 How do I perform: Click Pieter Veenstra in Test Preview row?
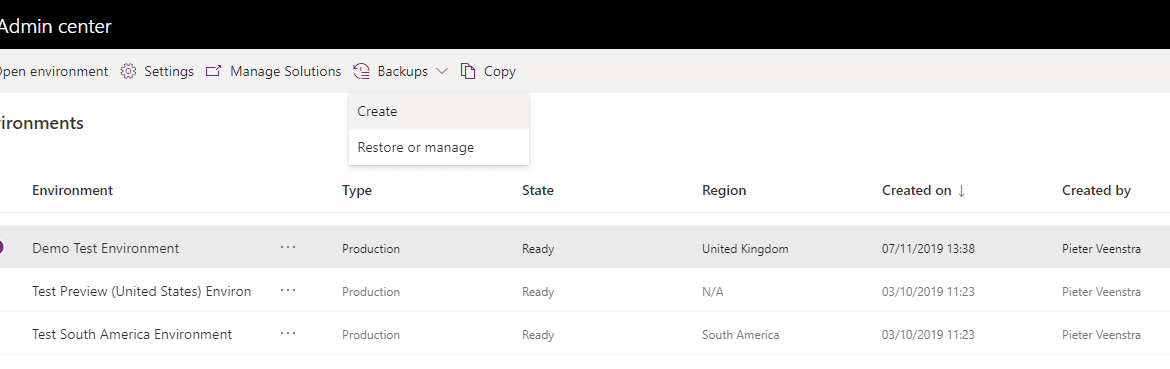[1101, 292]
